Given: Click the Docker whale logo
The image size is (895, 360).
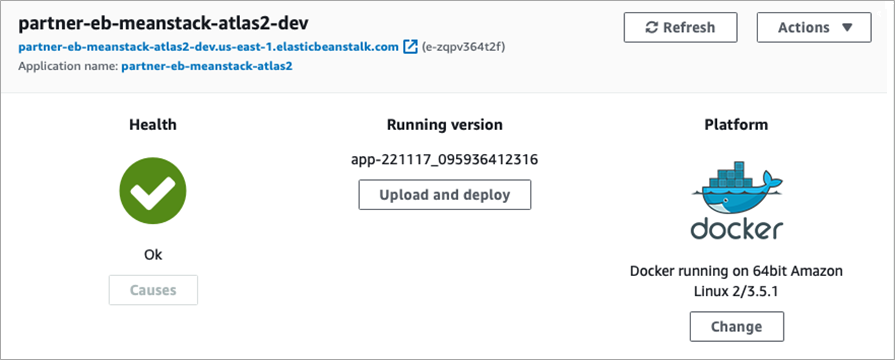Looking at the screenshot, I should click(736, 200).
